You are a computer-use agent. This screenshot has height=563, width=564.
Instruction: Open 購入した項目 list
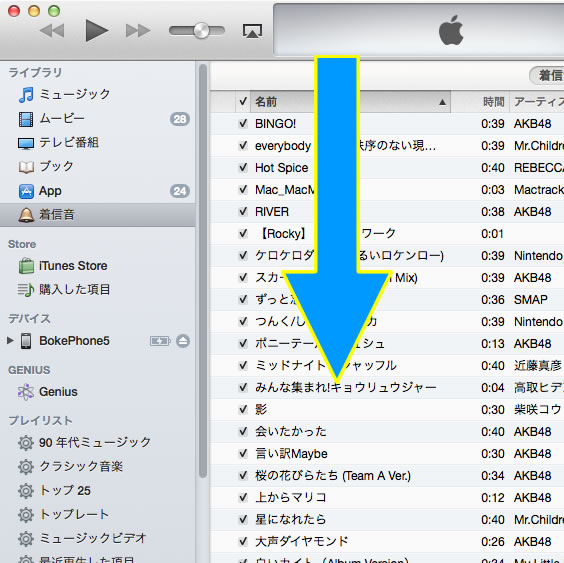click(x=64, y=289)
